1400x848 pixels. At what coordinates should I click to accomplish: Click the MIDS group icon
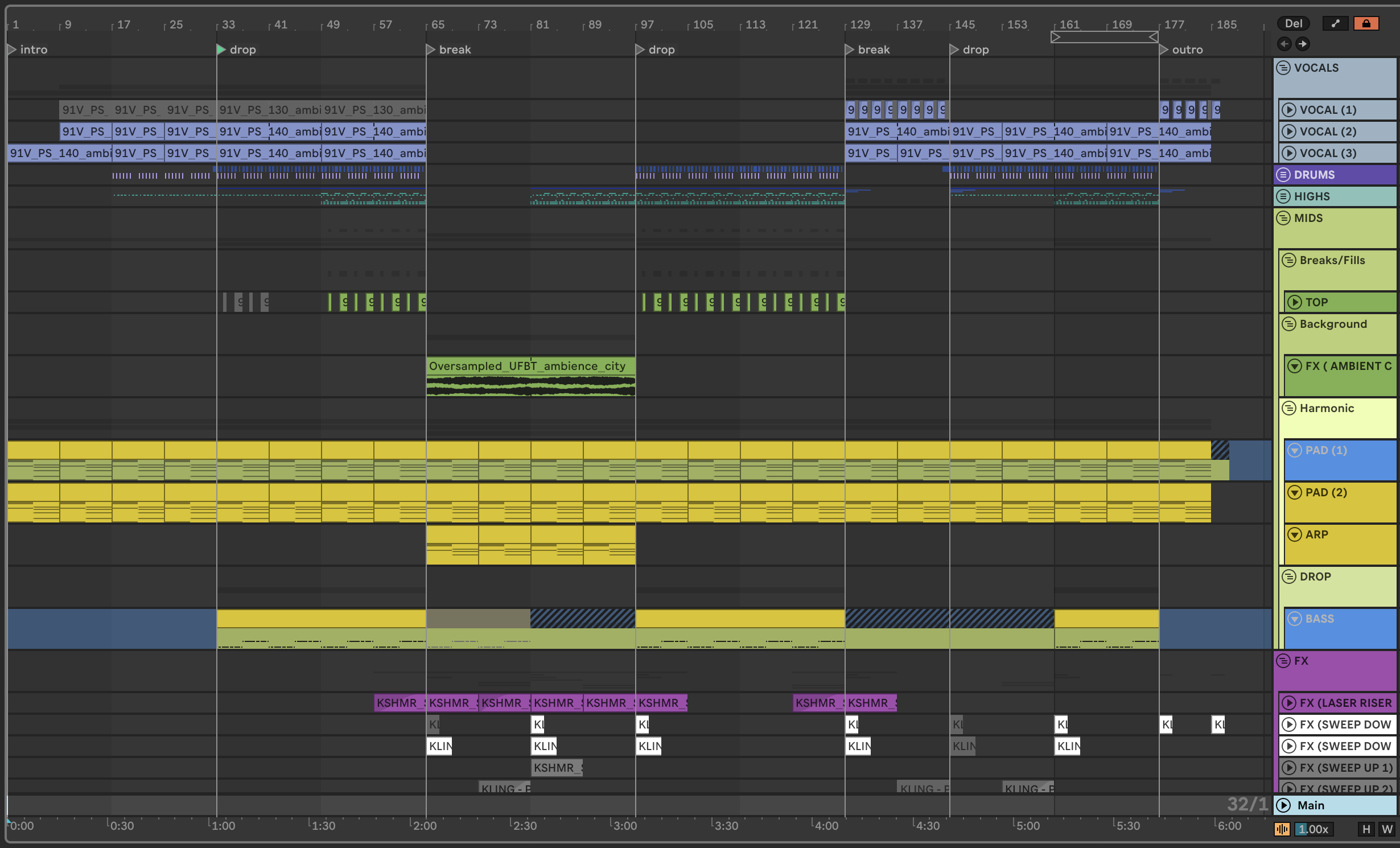pyautogui.click(x=1284, y=218)
